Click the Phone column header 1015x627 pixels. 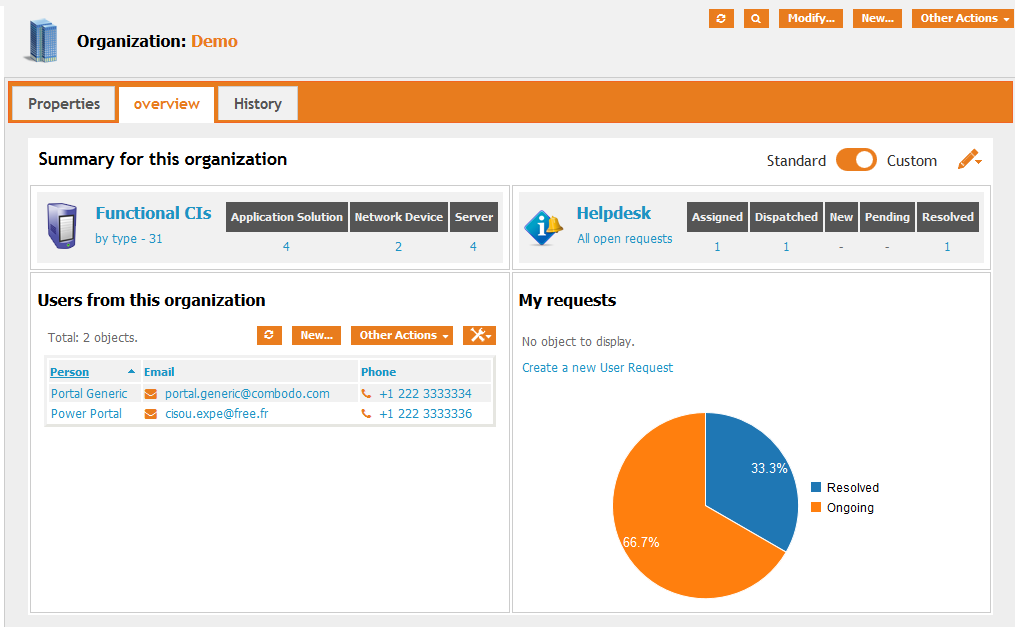[379, 372]
